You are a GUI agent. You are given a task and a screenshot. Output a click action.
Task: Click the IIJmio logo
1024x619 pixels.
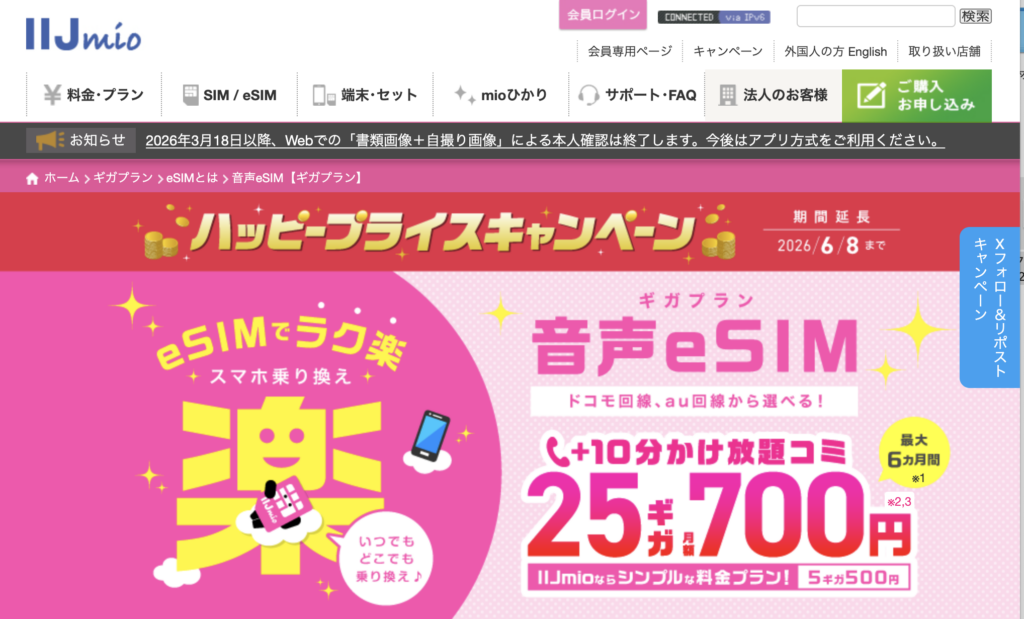(x=83, y=34)
